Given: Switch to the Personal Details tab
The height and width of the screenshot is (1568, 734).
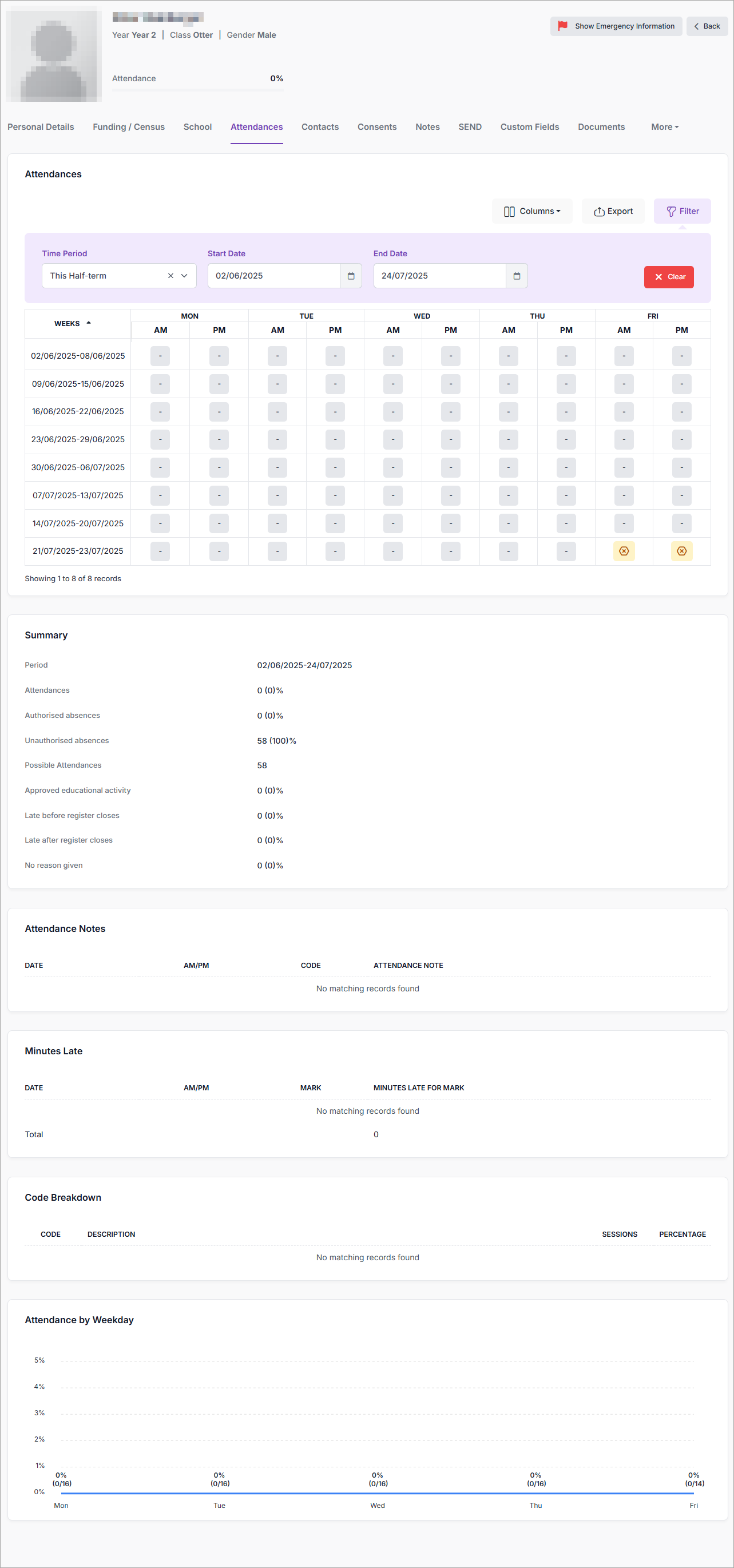Looking at the screenshot, I should 41,127.
